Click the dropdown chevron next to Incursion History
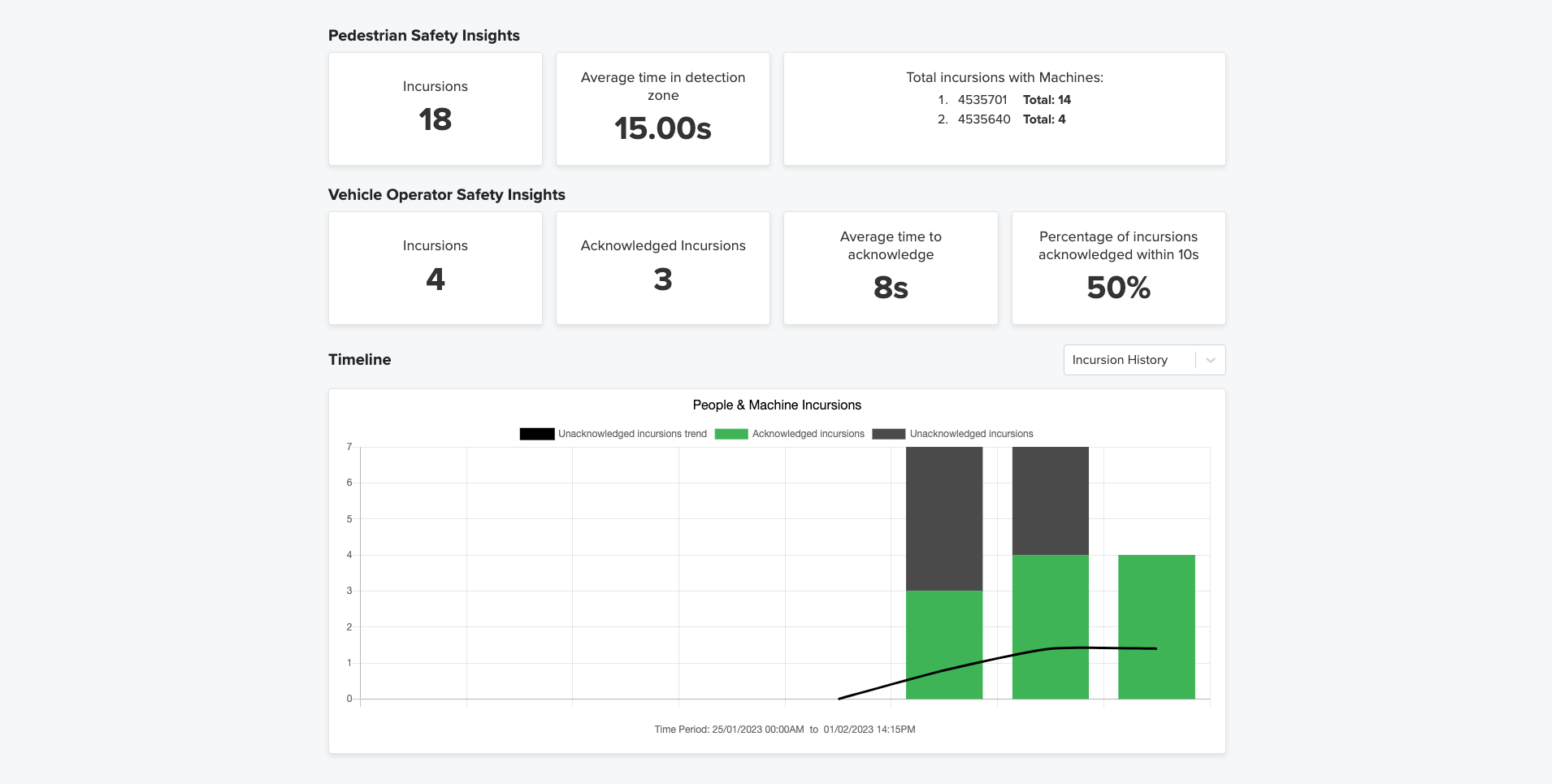Image resolution: width=1552 pixels, height=784 pixels. [x=1211, y=359]
